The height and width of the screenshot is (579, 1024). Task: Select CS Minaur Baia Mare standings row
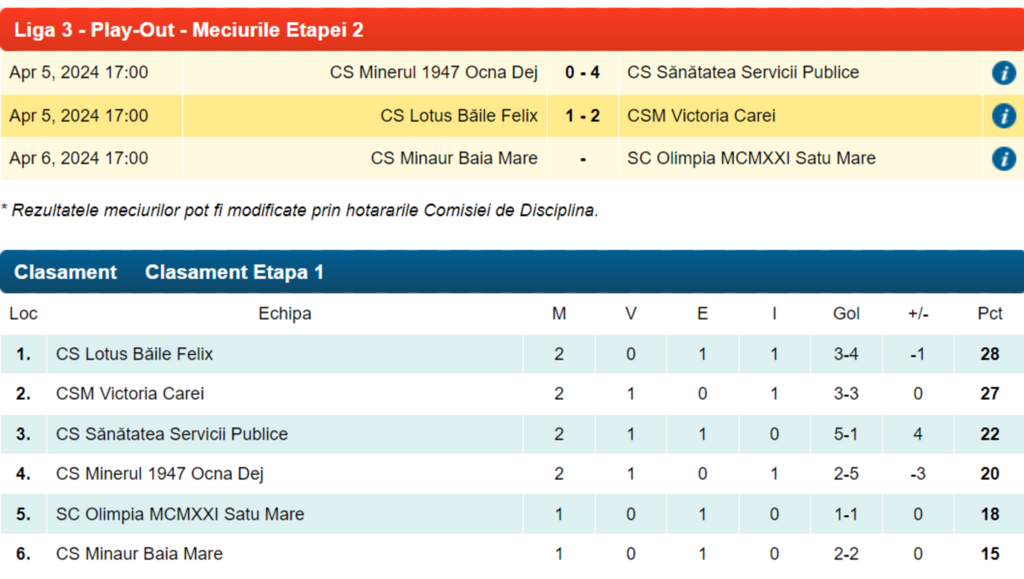point(139,554)
